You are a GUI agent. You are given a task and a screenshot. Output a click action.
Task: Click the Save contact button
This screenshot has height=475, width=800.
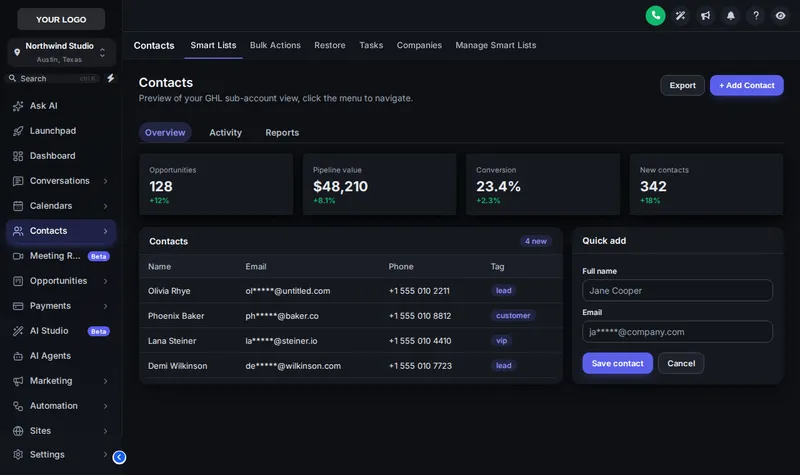tap(617, 363)
